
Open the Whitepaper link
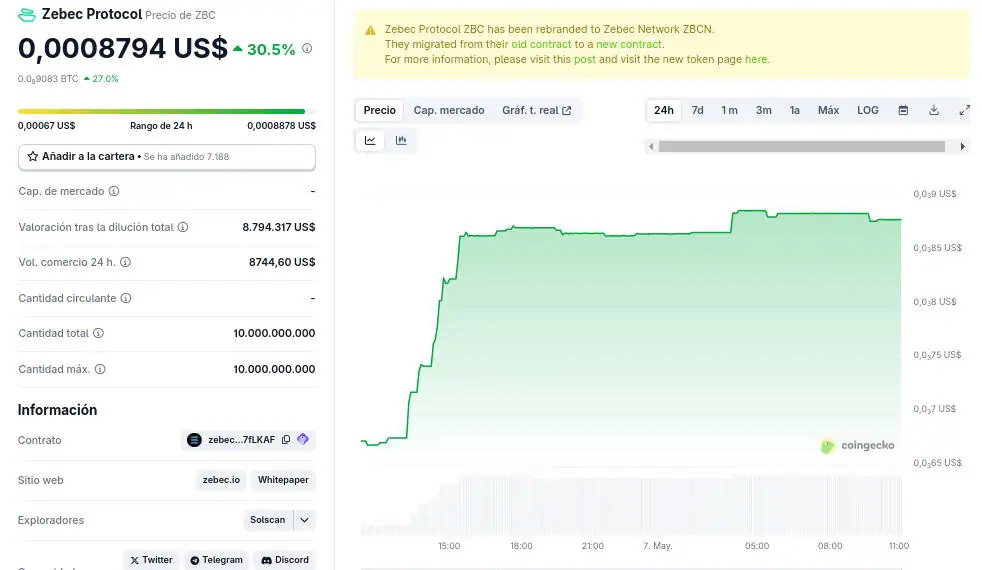tap(283, 480)
